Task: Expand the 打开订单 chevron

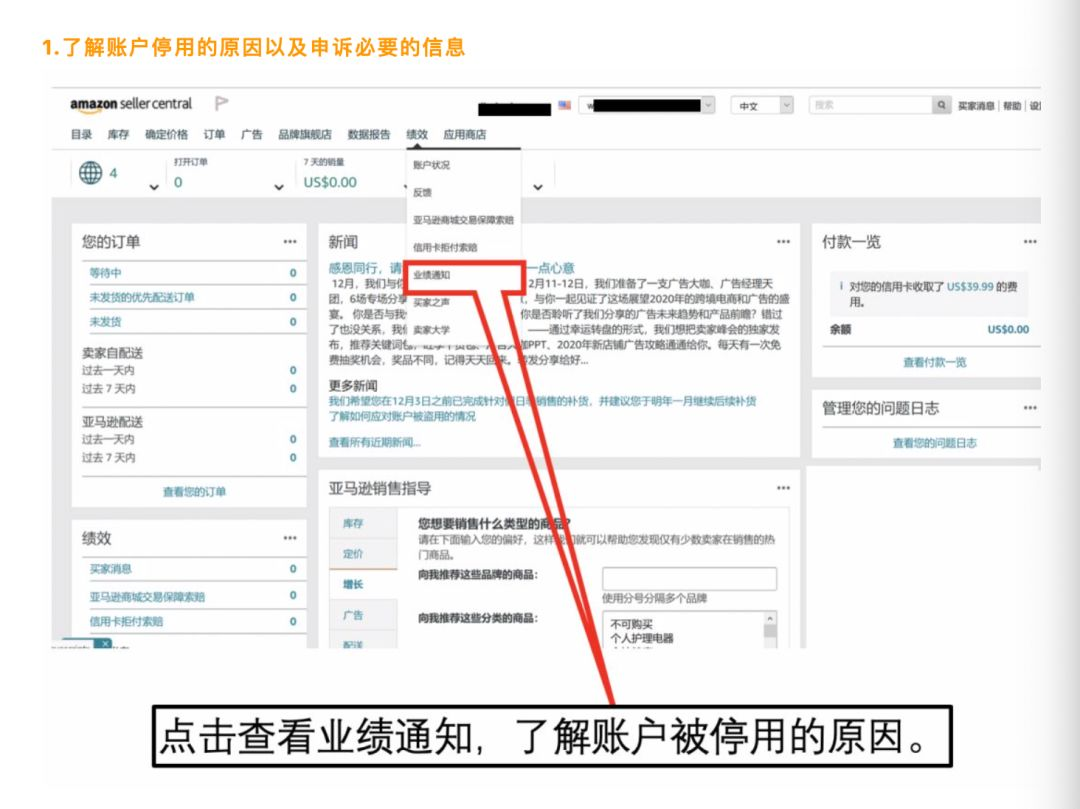Action: 279,187
